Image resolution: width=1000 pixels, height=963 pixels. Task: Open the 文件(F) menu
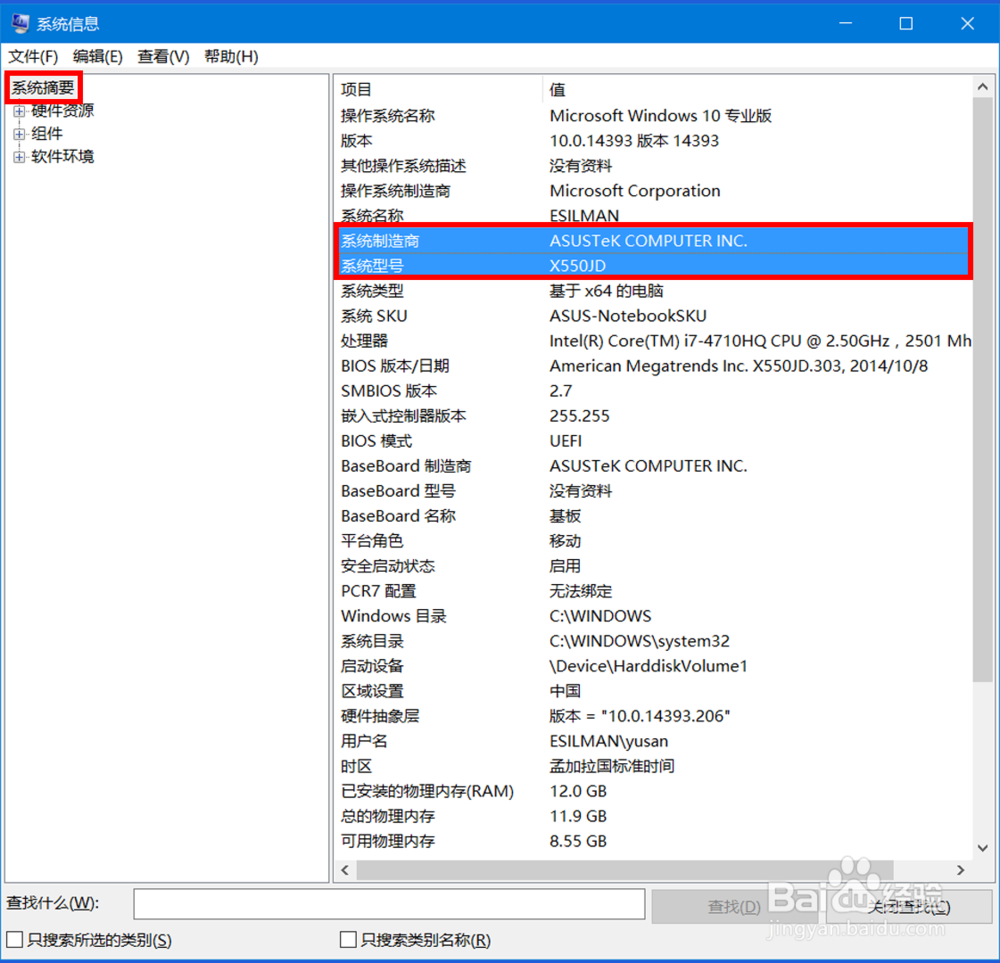(x=33, y=57)
